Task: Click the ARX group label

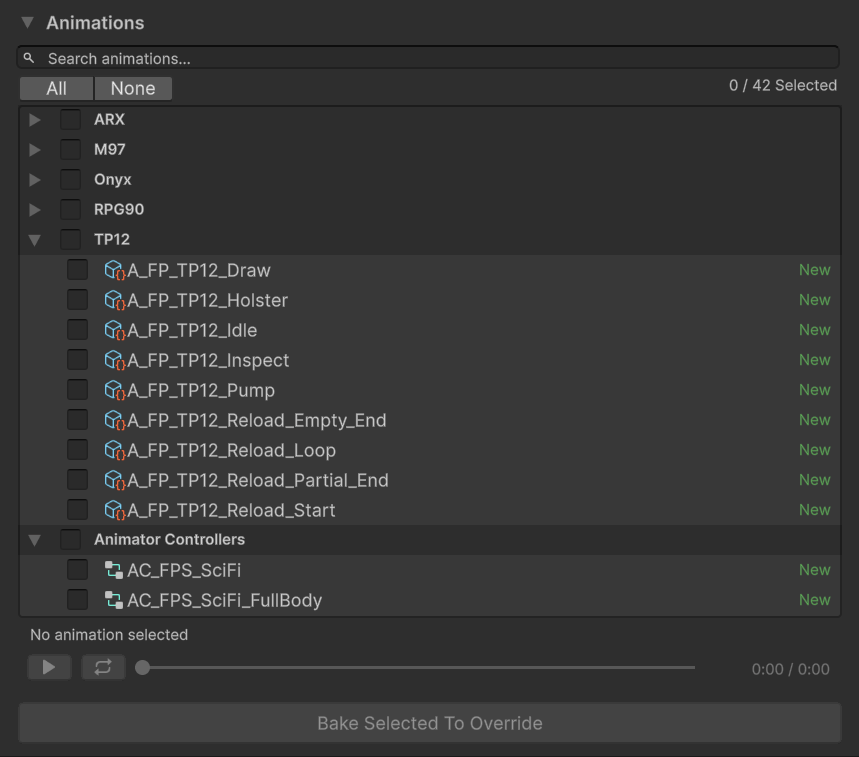Action: pyautogui.click(x=109, y=119)
